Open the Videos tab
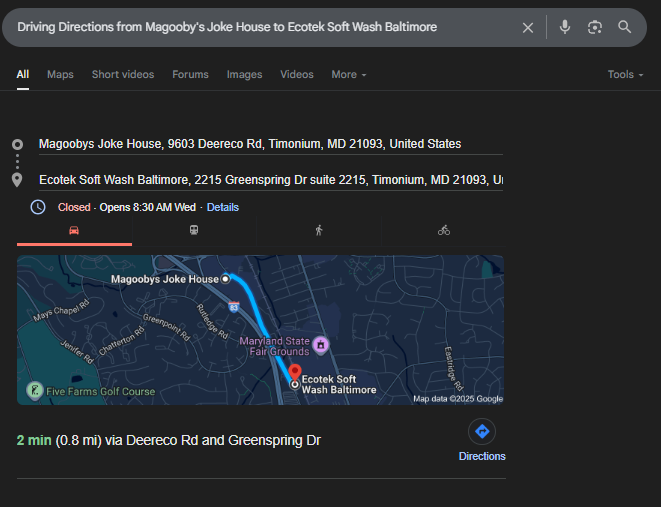 (297, 75)
